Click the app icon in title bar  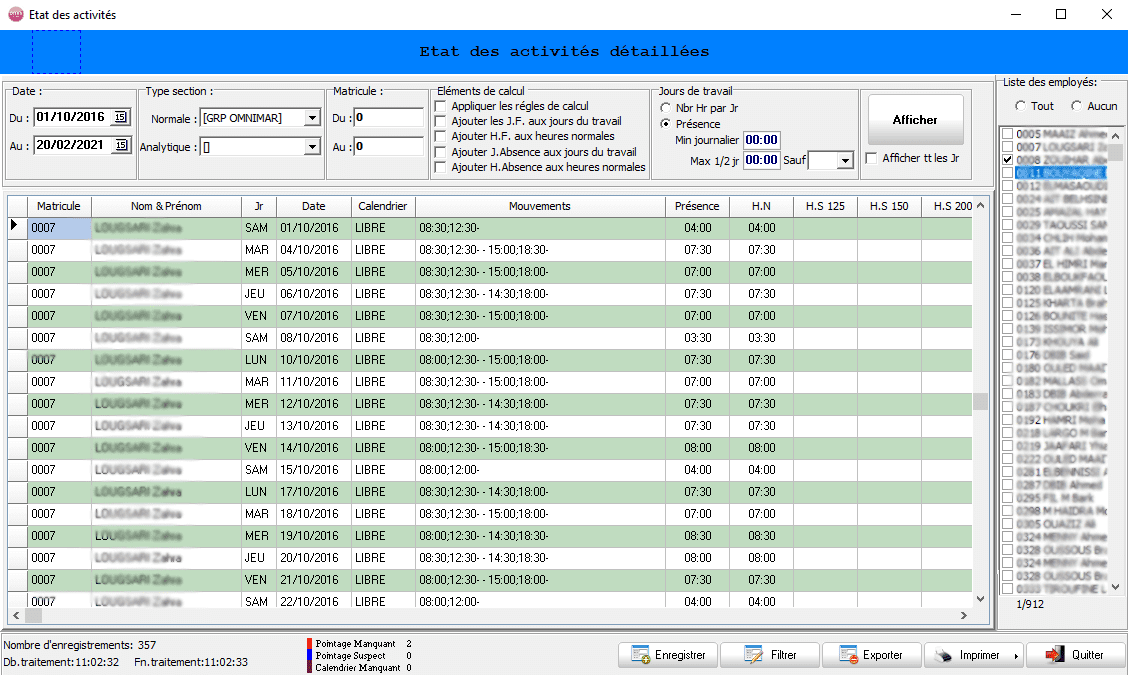pos(15,14)
